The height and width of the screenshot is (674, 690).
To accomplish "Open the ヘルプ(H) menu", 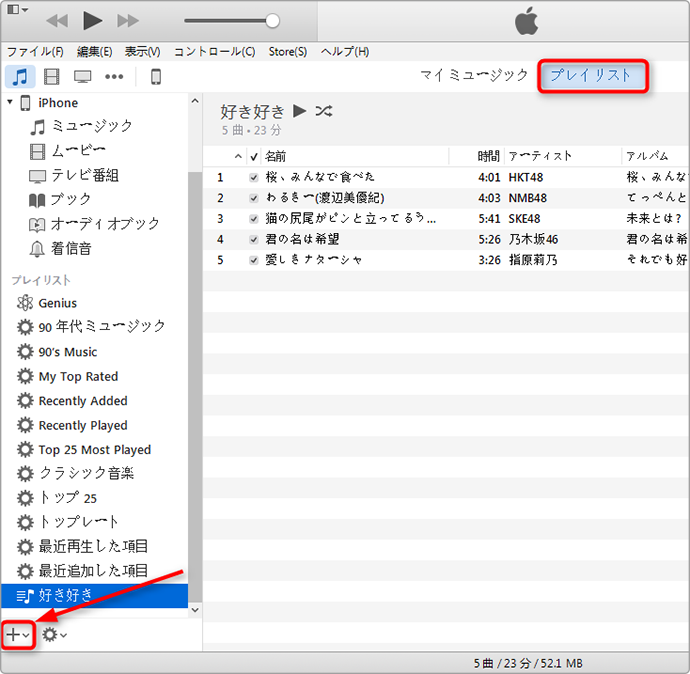I will click(x=345, y=52).
